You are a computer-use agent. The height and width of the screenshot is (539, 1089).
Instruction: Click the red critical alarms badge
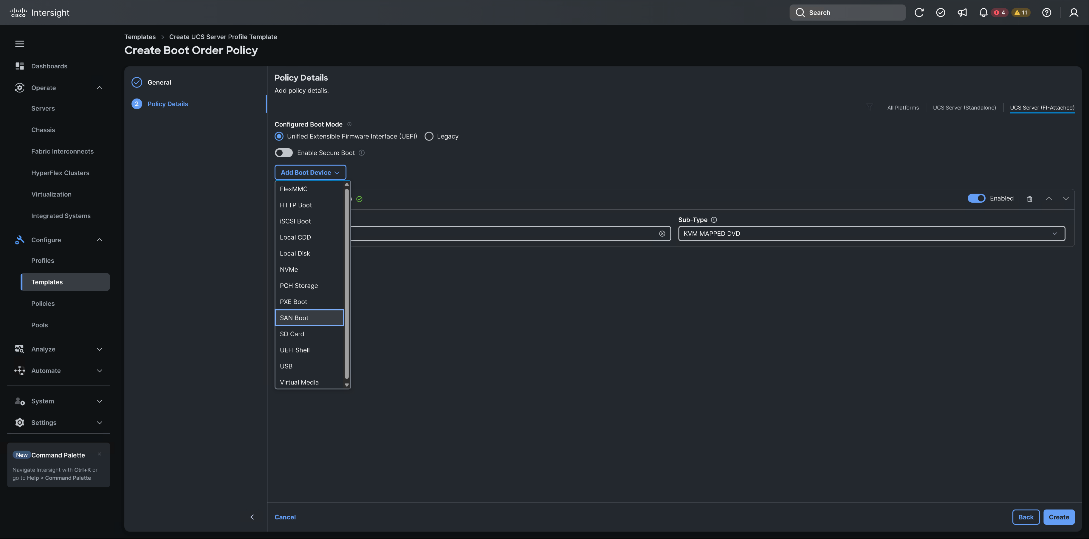(999, 13)
